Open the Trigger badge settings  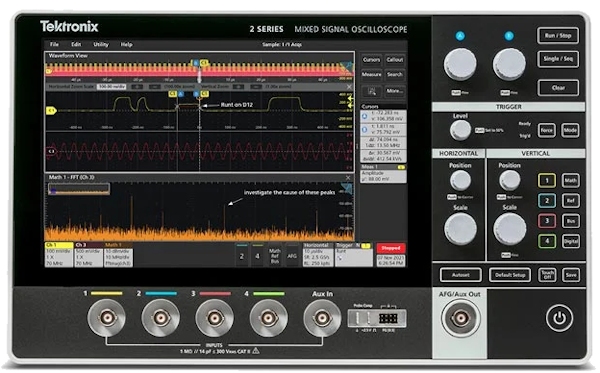(x=354, y=254)
